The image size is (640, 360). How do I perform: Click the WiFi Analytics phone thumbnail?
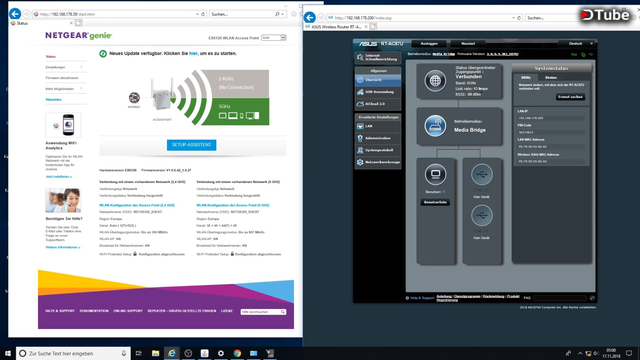(x=63, y=125)
